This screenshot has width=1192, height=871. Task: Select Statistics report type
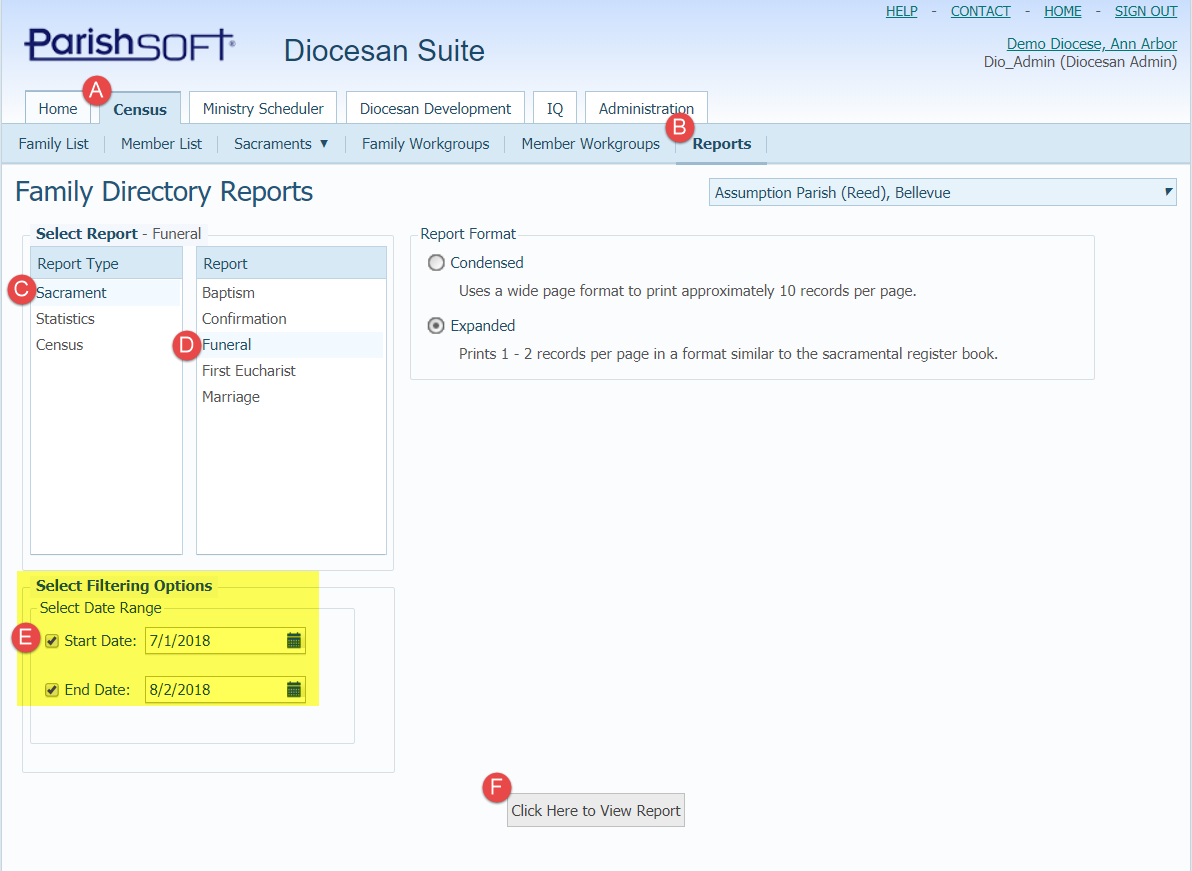[106, 318]
